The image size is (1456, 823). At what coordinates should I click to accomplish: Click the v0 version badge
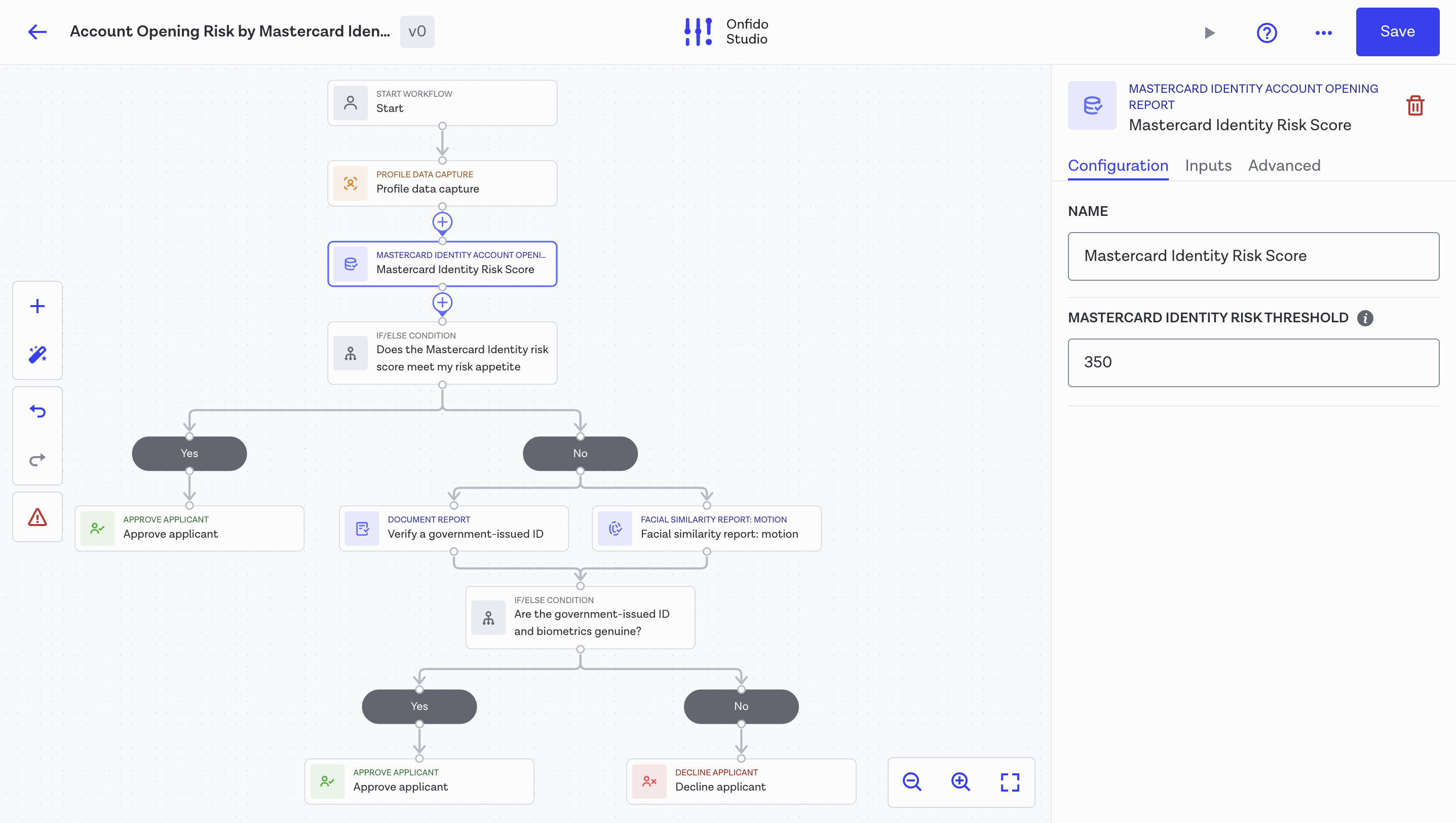point(417,31)
